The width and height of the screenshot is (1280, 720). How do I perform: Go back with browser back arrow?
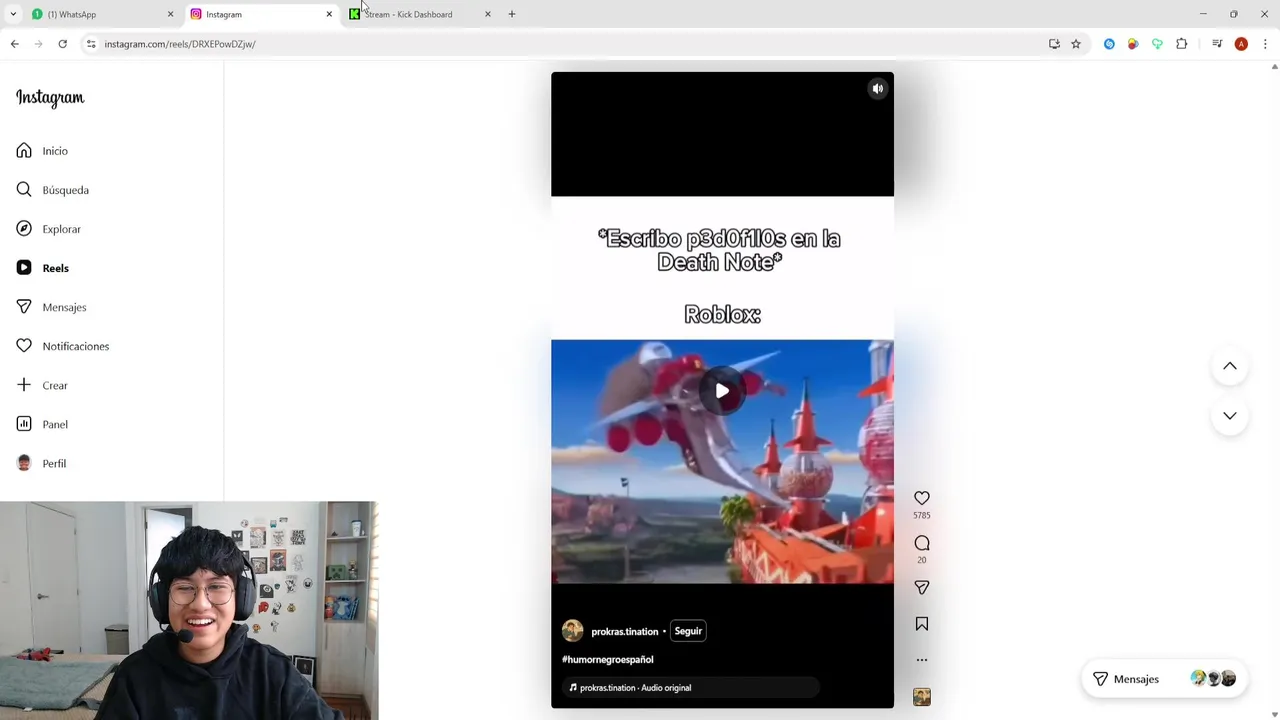coord(14,44)
